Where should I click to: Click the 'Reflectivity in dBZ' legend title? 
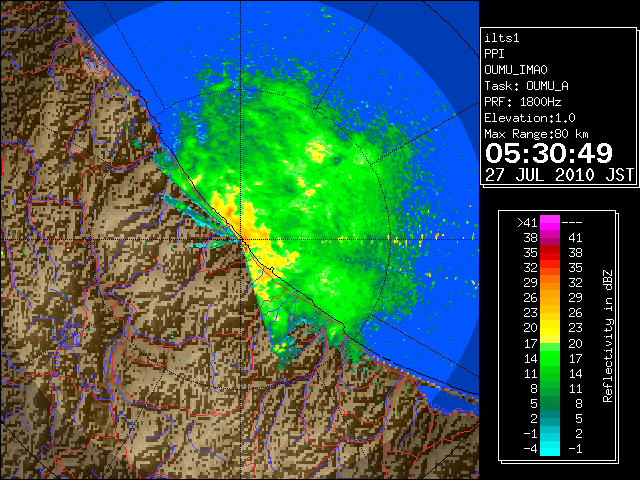coord(608,336)
